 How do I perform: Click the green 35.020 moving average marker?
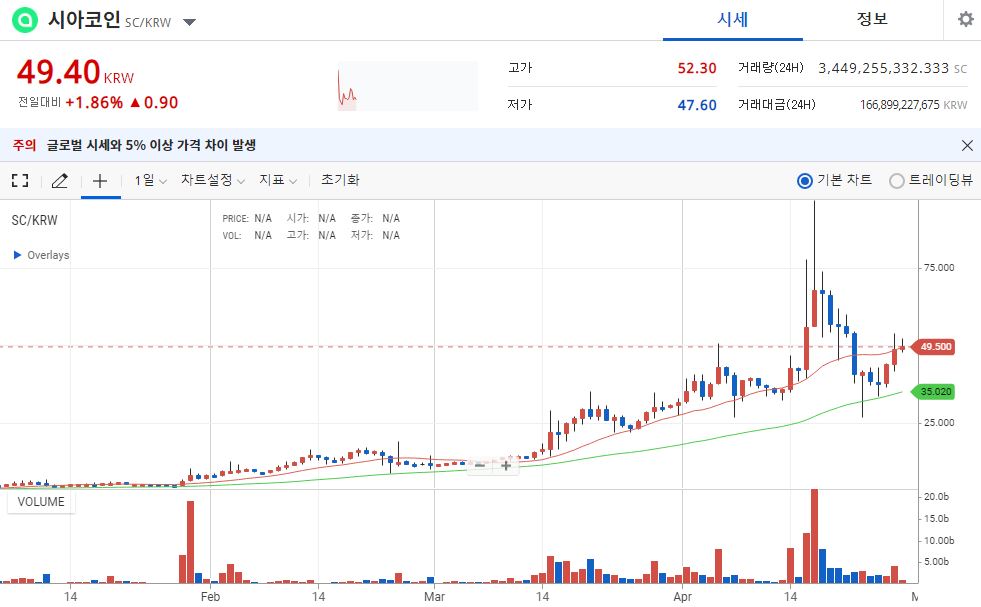[933, 392]
